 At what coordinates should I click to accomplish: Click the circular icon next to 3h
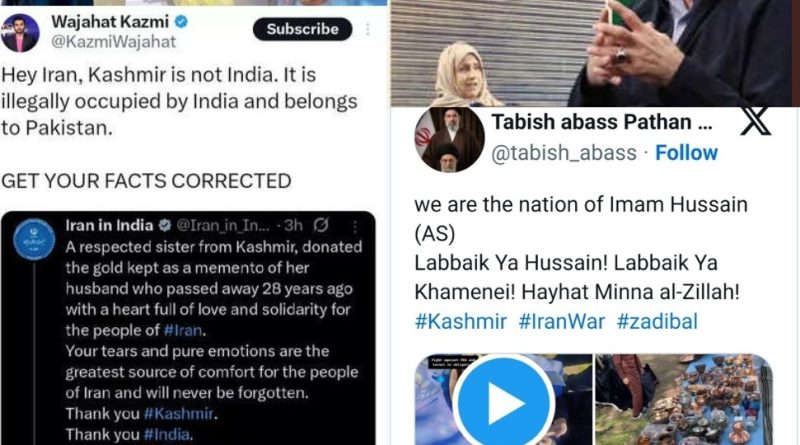[321, 225]
